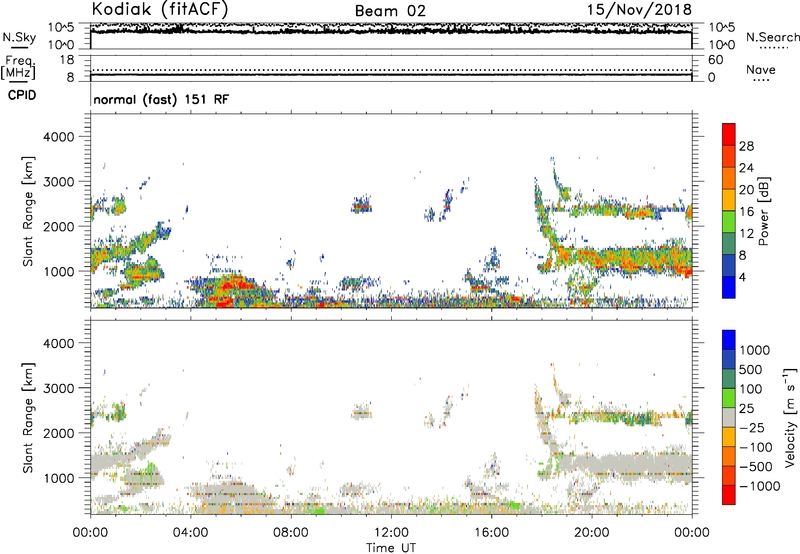
Task: Click the '-1000' velocity colorbar label
Action: (x=759, y=486)
